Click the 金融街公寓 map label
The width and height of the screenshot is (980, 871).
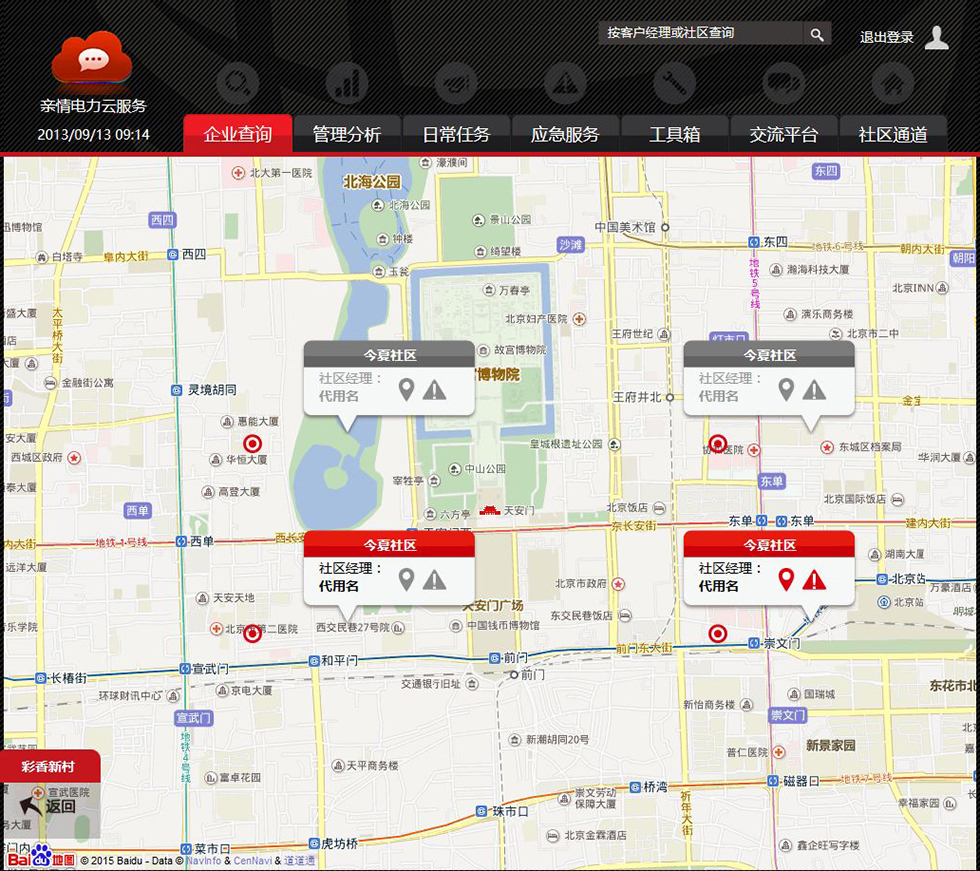pos(88,382)
